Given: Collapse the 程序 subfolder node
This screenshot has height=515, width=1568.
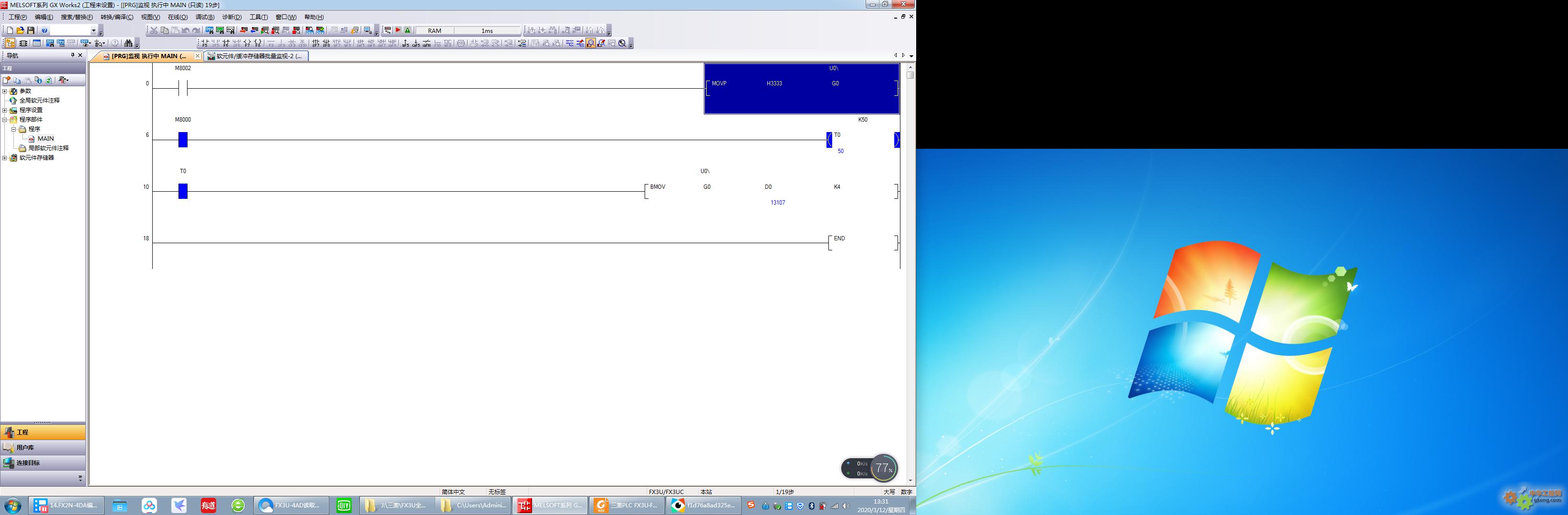Looking at the screenshot, I should pos(13,130).
